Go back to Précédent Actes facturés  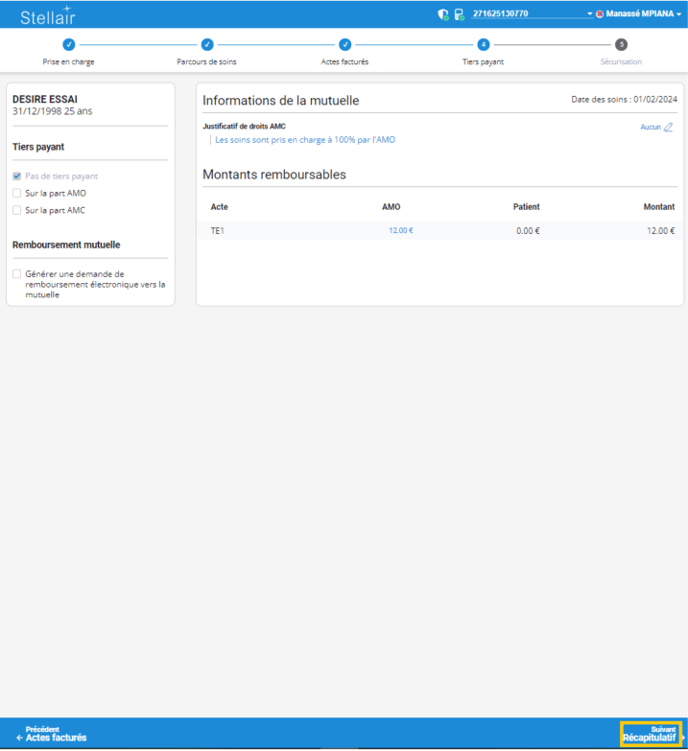(52, 734)
